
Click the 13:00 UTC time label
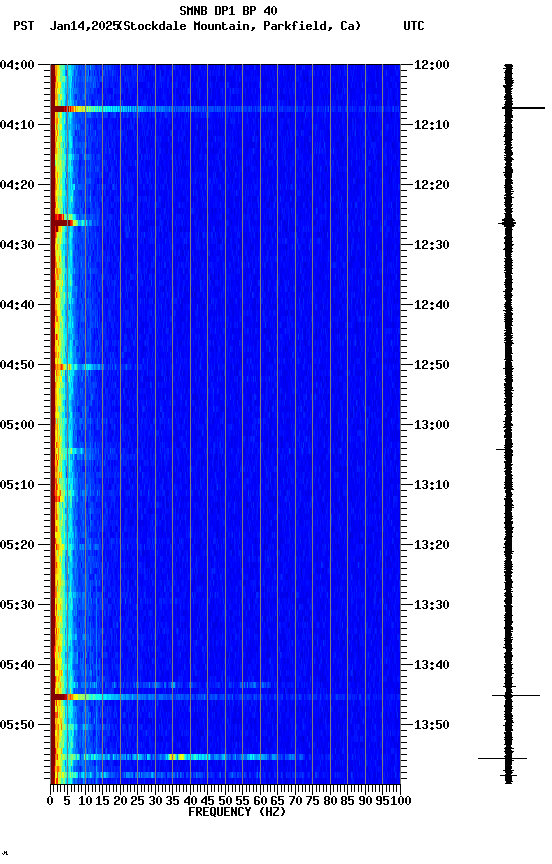tap(432, 425)
